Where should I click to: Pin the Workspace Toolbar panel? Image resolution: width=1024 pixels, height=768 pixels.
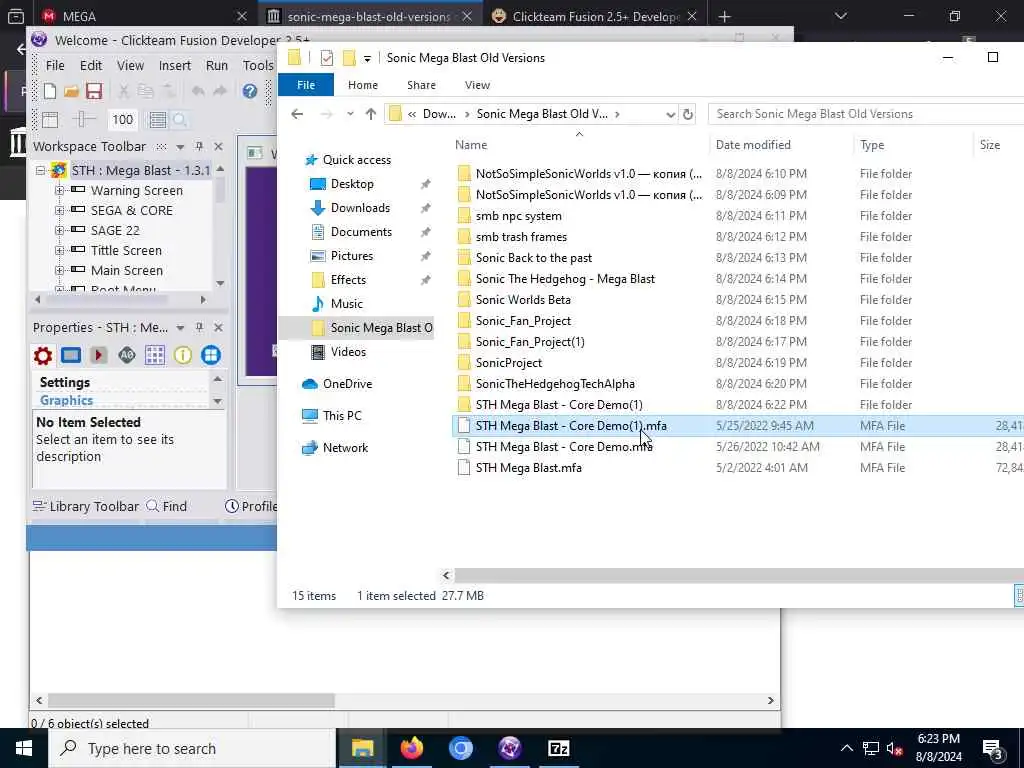pyautogui.click(x=199, y=146)
